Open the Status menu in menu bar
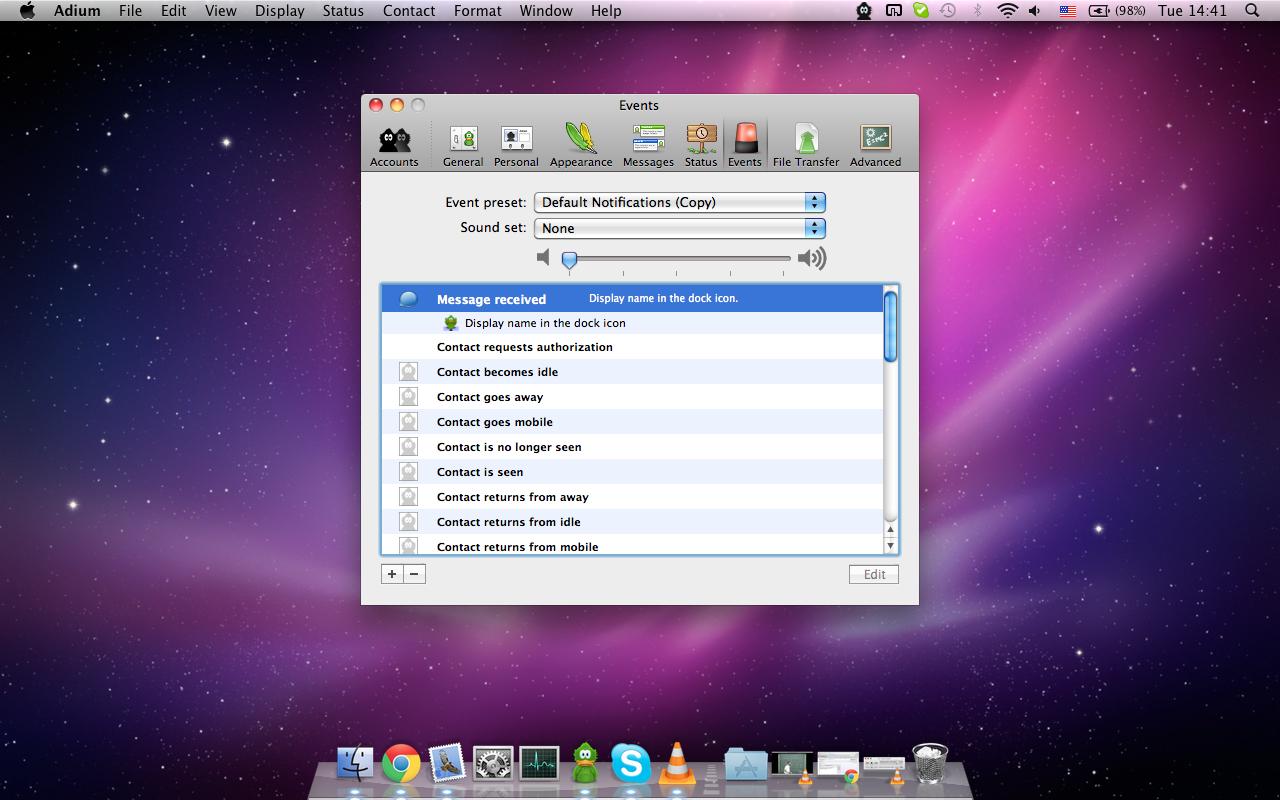The height and width of the screenshot is (800, 1280). click(x=343, y=11)
